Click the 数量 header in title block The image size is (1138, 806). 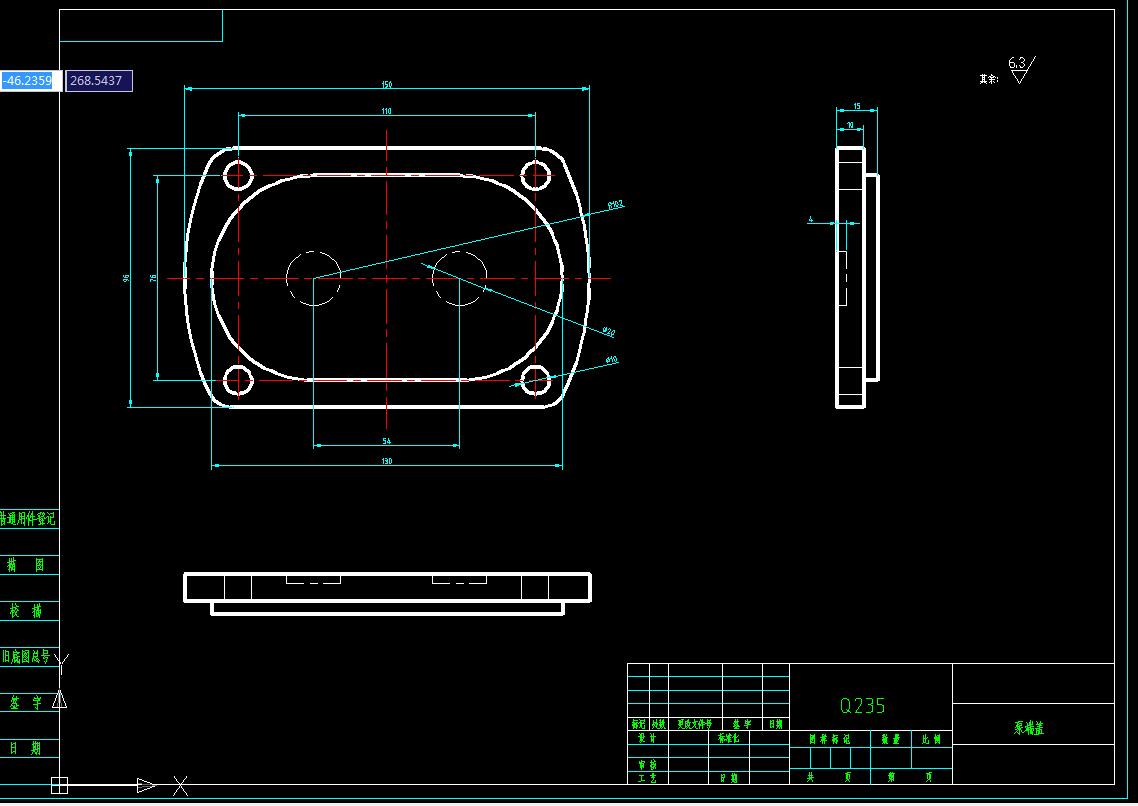click(x=891, y=739)
